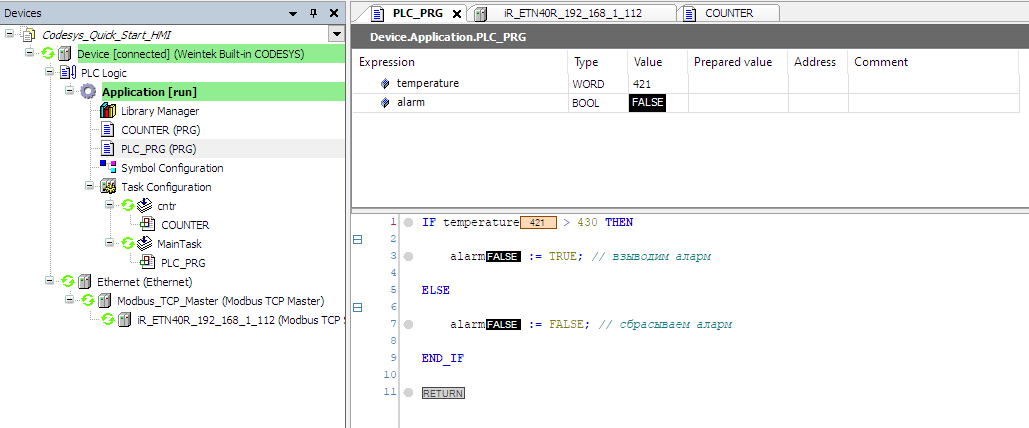Click the Symbol Configuration icon

pos(108,167)
